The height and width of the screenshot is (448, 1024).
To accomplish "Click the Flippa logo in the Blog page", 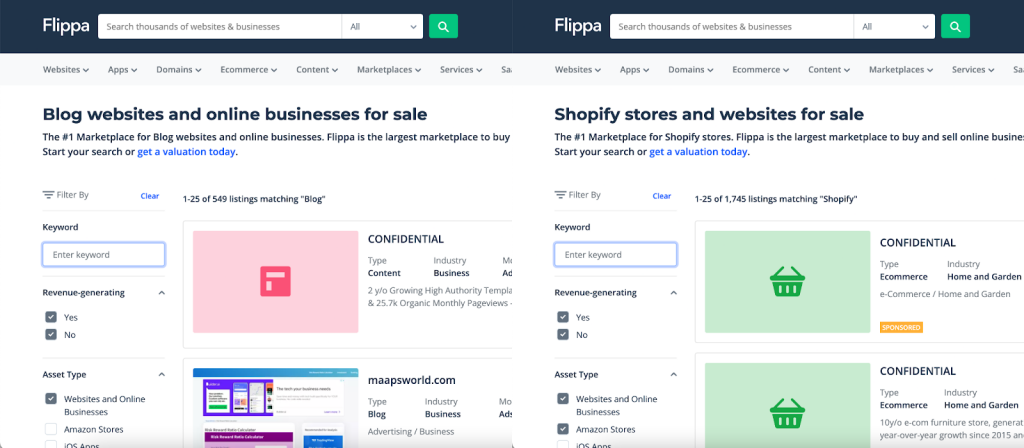I will click(66, 26).
